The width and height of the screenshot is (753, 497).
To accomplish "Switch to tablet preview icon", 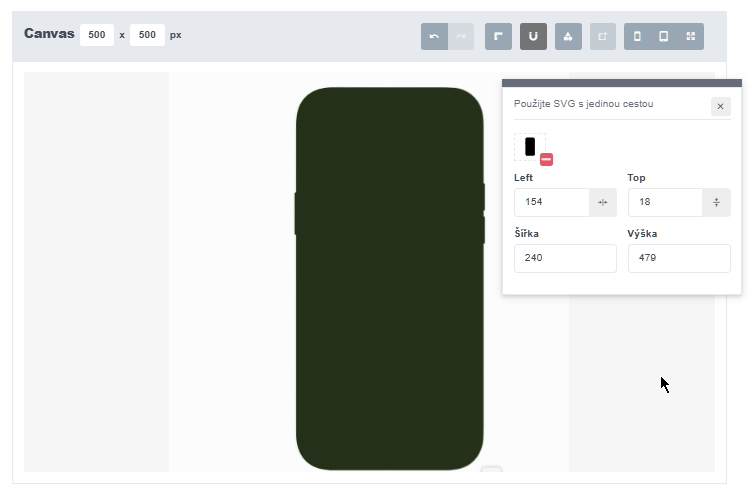I will [x=664, y=36].
